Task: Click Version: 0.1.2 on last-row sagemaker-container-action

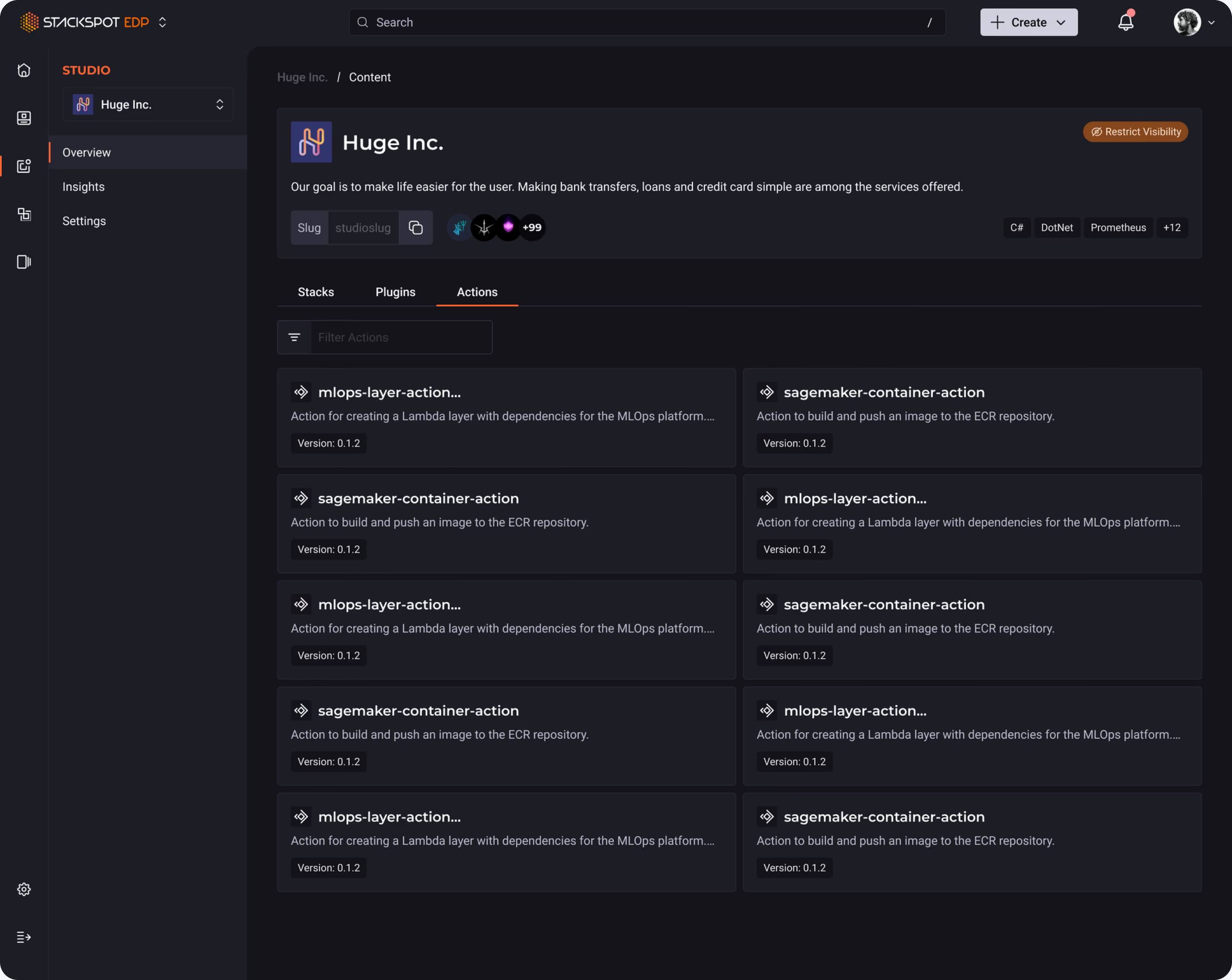Action: [794, 868]
